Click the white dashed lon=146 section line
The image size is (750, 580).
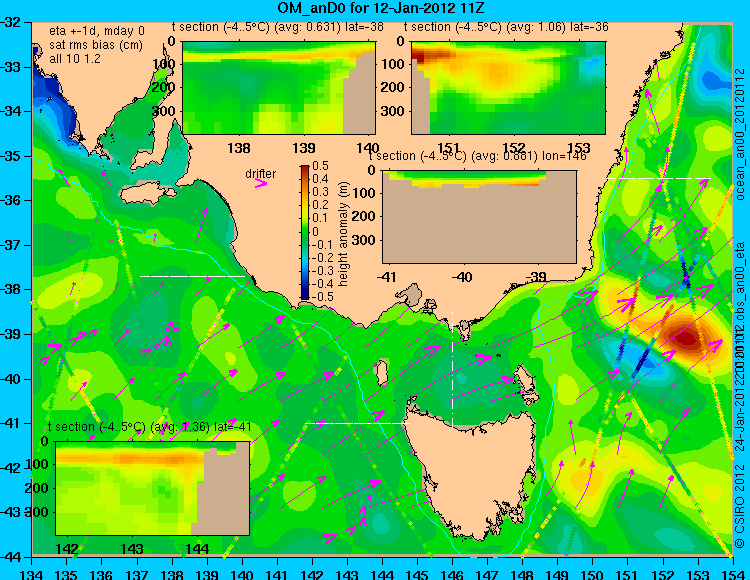pyautogui.click(x=452, y=369)
